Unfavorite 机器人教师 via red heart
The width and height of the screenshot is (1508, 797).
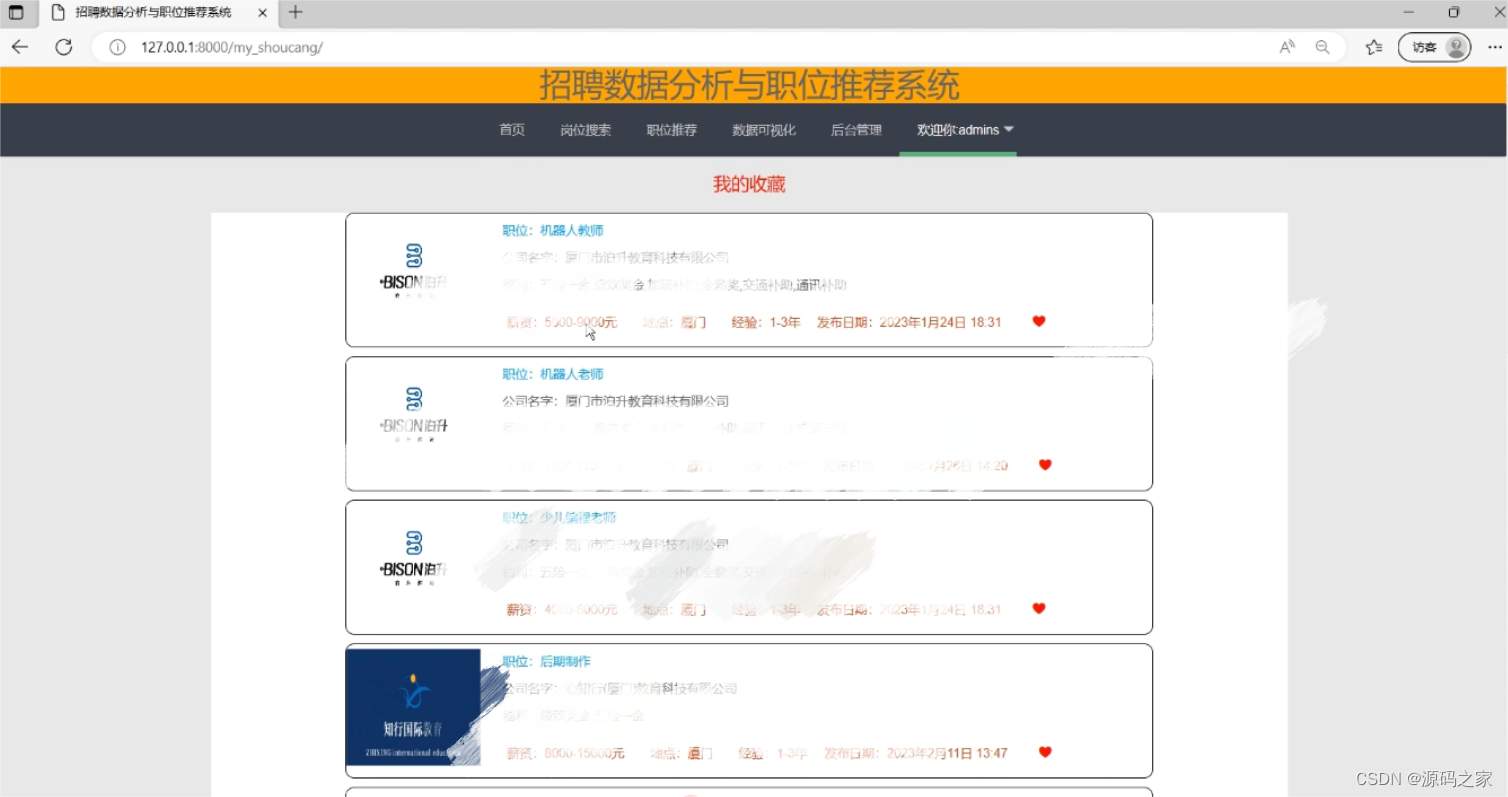coord(1039,321)
